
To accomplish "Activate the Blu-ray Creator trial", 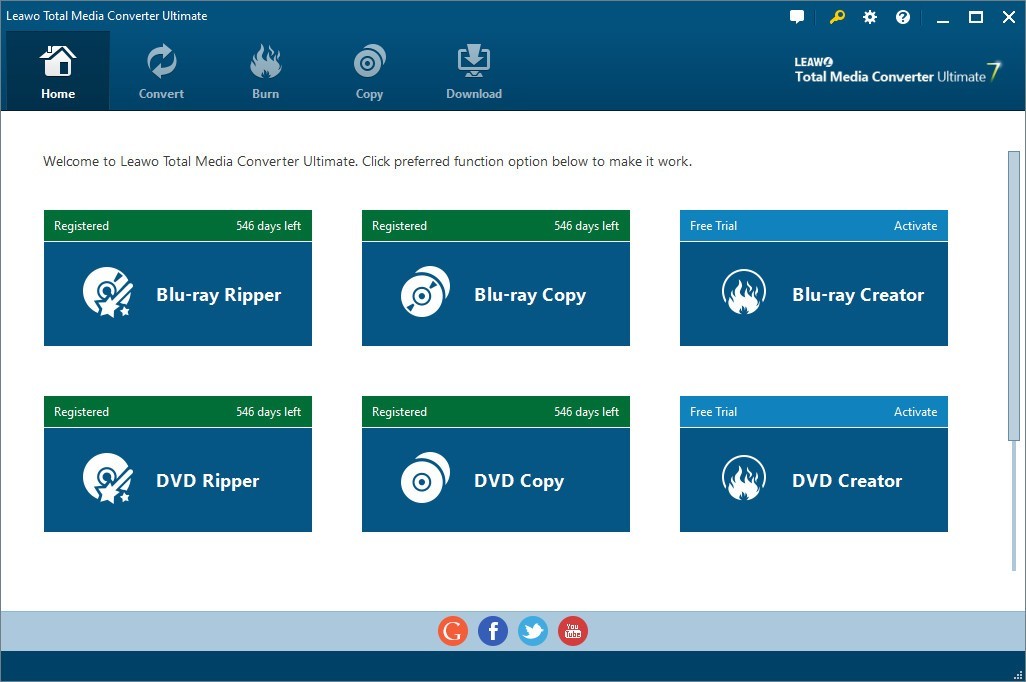I will pyautogui.click(x=915, y=225).
